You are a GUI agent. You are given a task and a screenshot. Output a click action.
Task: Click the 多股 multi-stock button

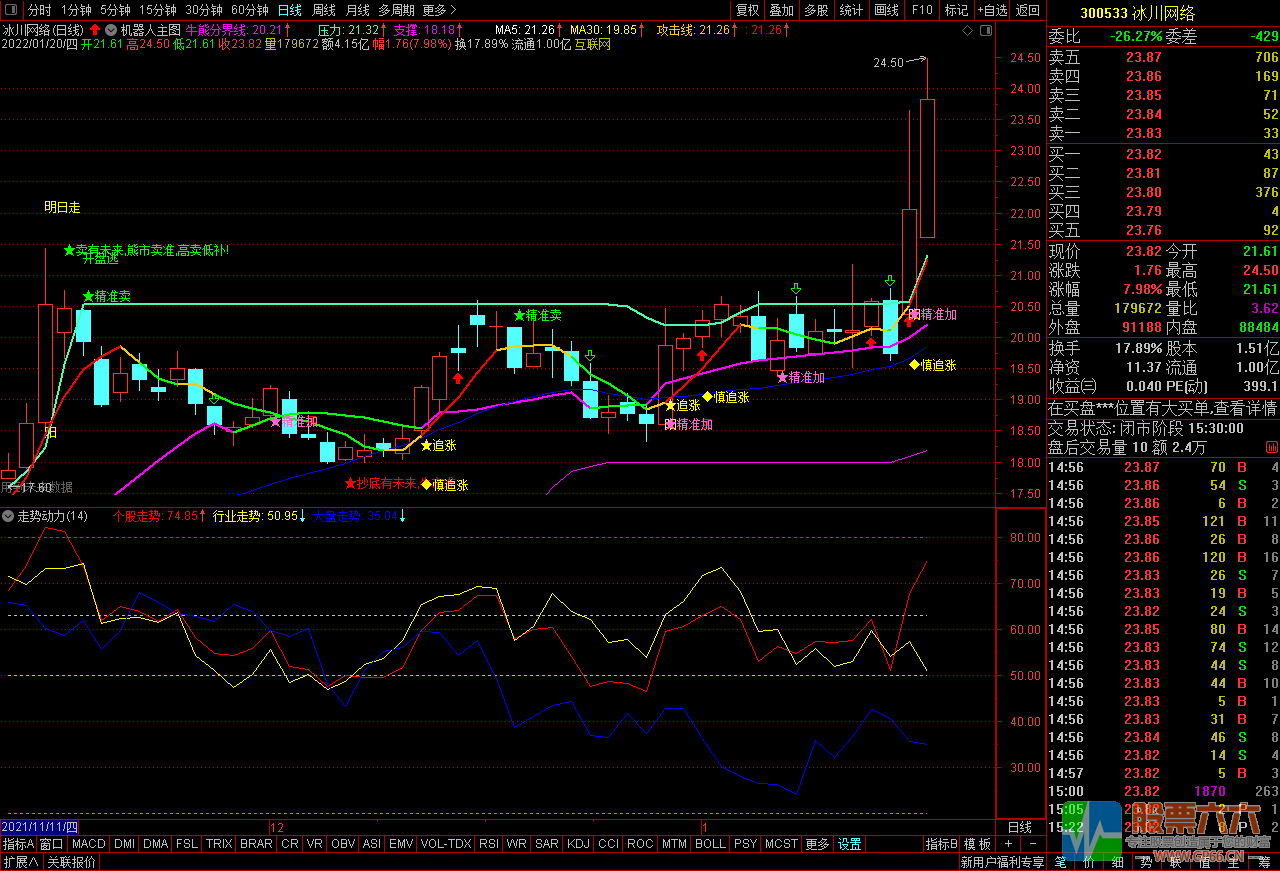click(x=816, y=10)
